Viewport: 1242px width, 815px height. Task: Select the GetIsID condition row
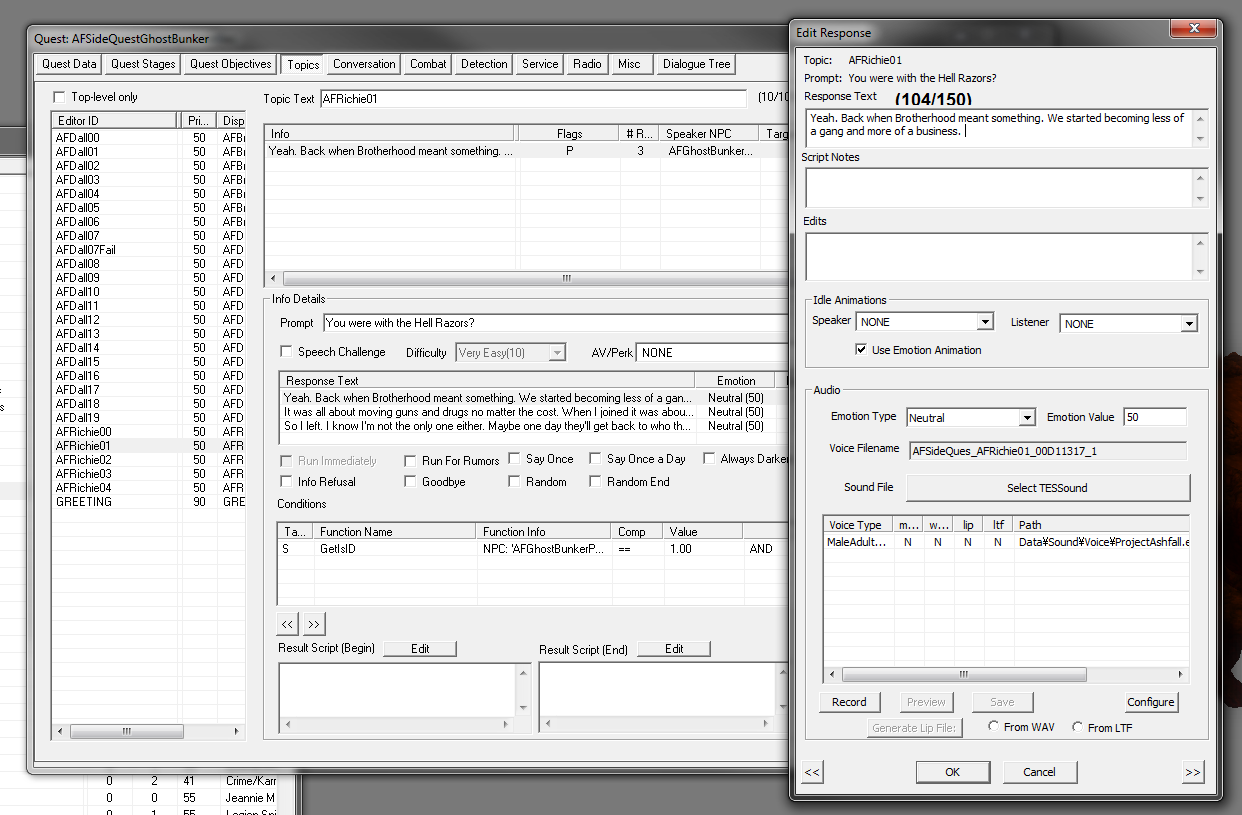(533, 549)
